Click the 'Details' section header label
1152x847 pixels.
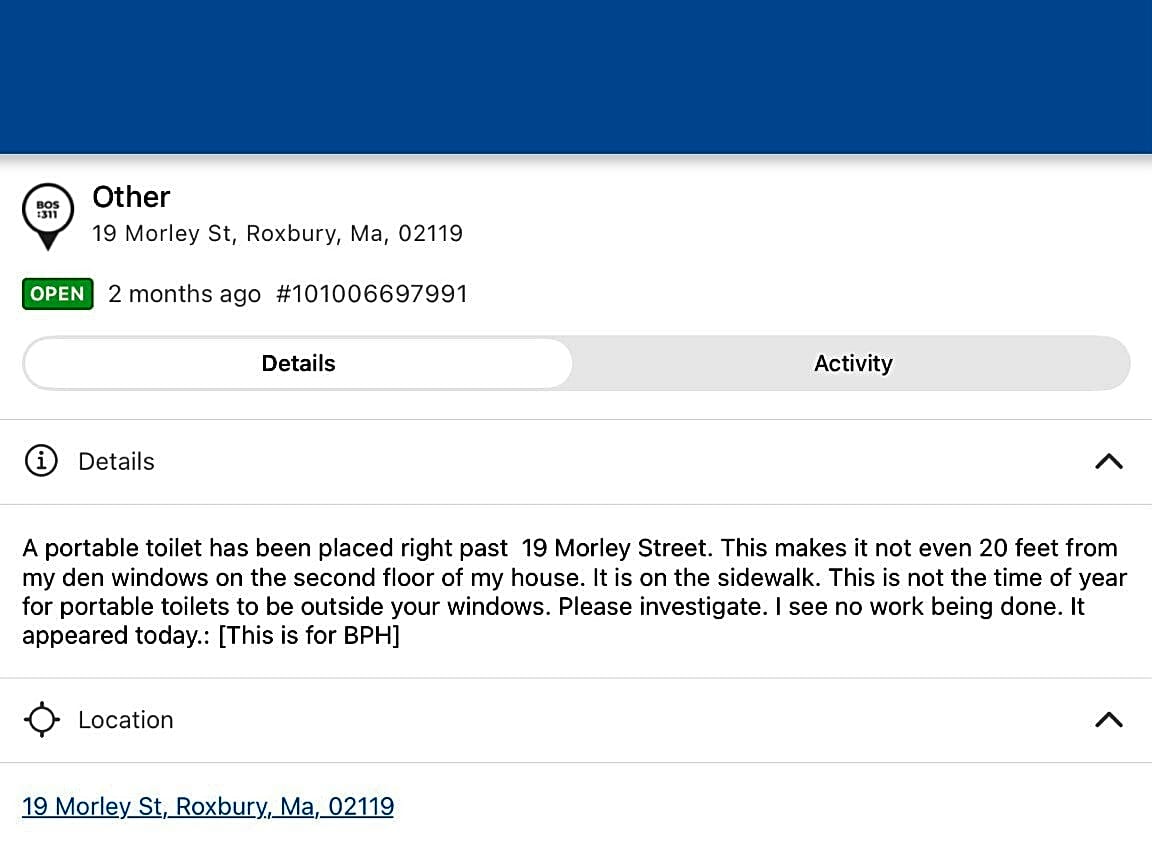point(116,461)
